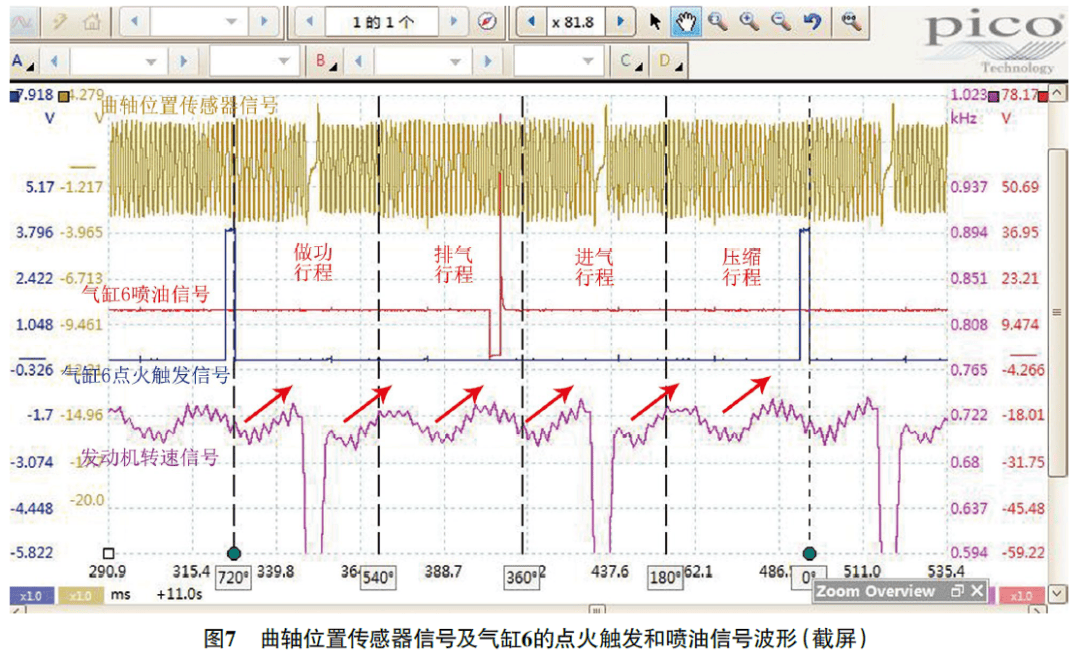Open channel C options button
The width and height of the screenshot is (1080, 657).
click(x=630, y=62)
